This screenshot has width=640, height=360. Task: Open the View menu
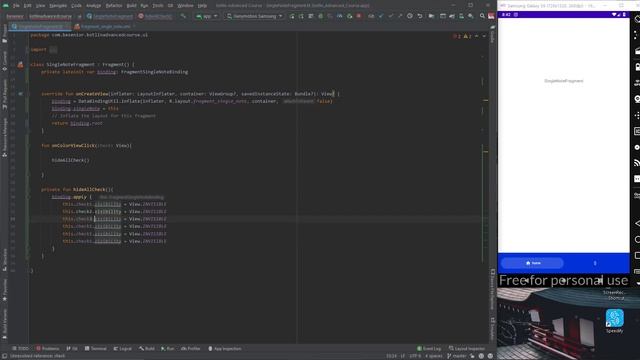[40, 6]
